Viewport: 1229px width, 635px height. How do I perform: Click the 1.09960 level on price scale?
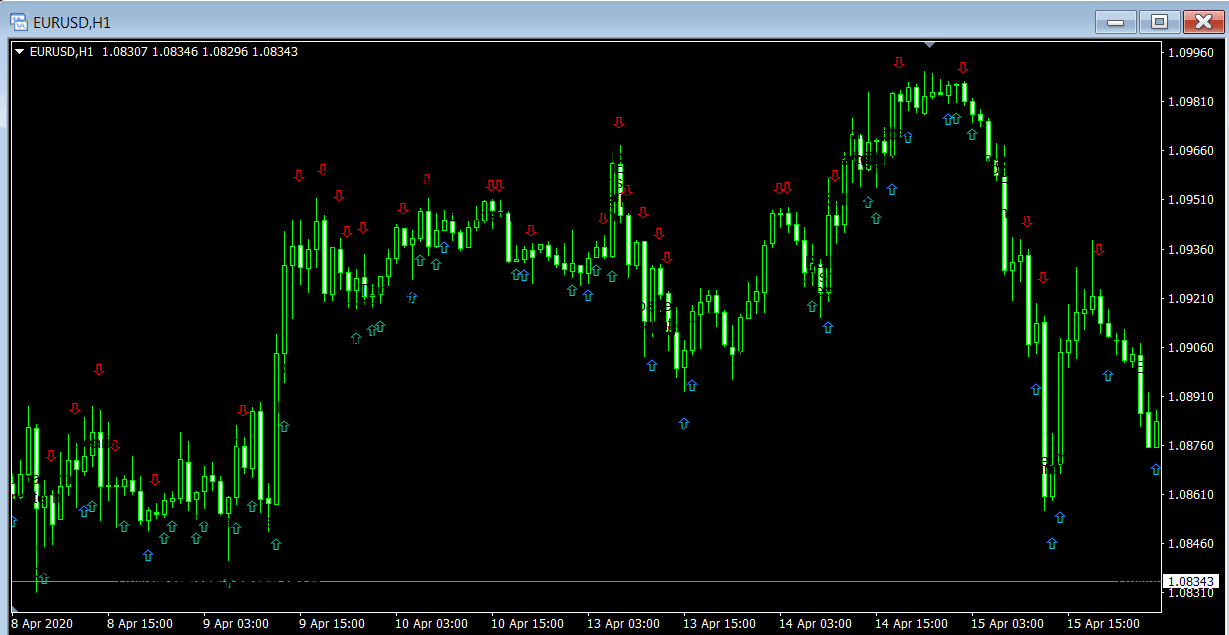point(1190,53)
